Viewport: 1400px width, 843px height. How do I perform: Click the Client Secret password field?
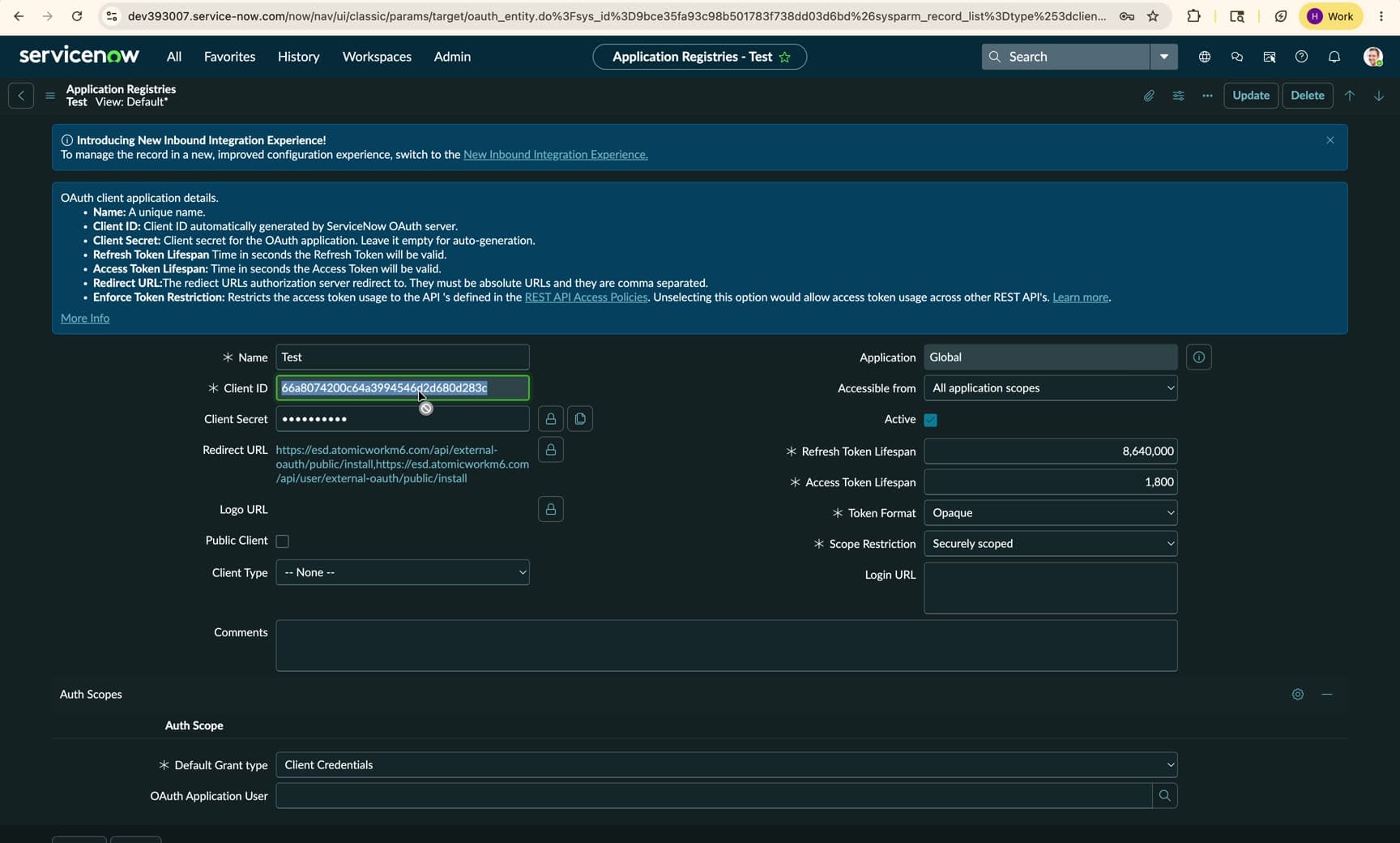click(403, 419)
